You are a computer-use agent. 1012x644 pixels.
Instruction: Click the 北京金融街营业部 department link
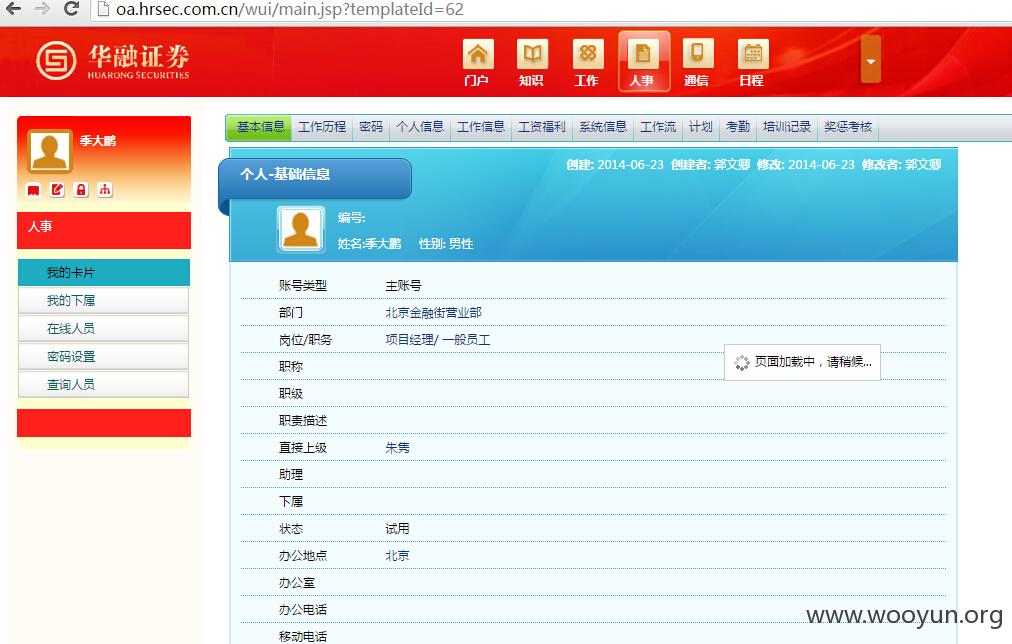433,313
